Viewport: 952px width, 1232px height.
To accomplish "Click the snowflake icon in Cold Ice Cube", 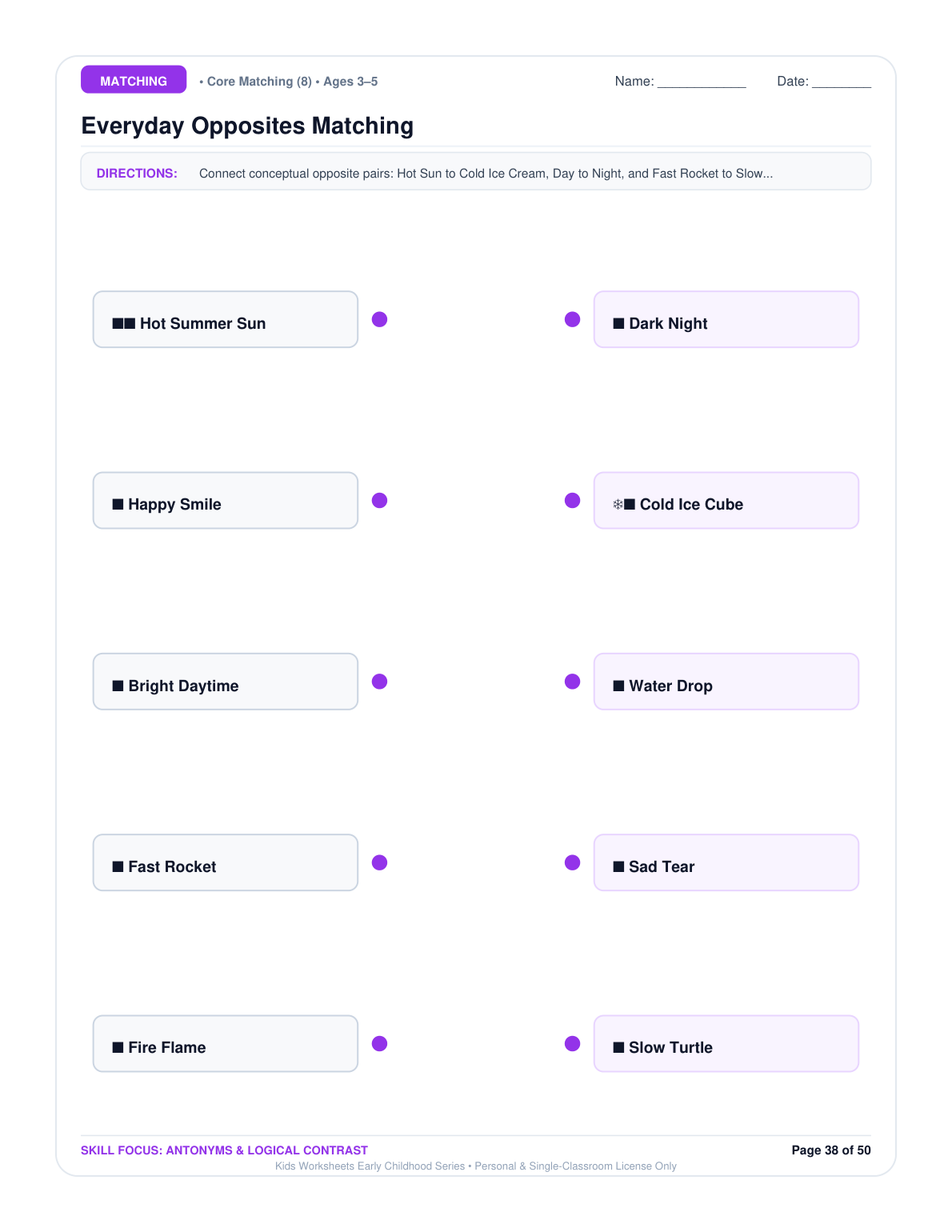I will point(618,505).
